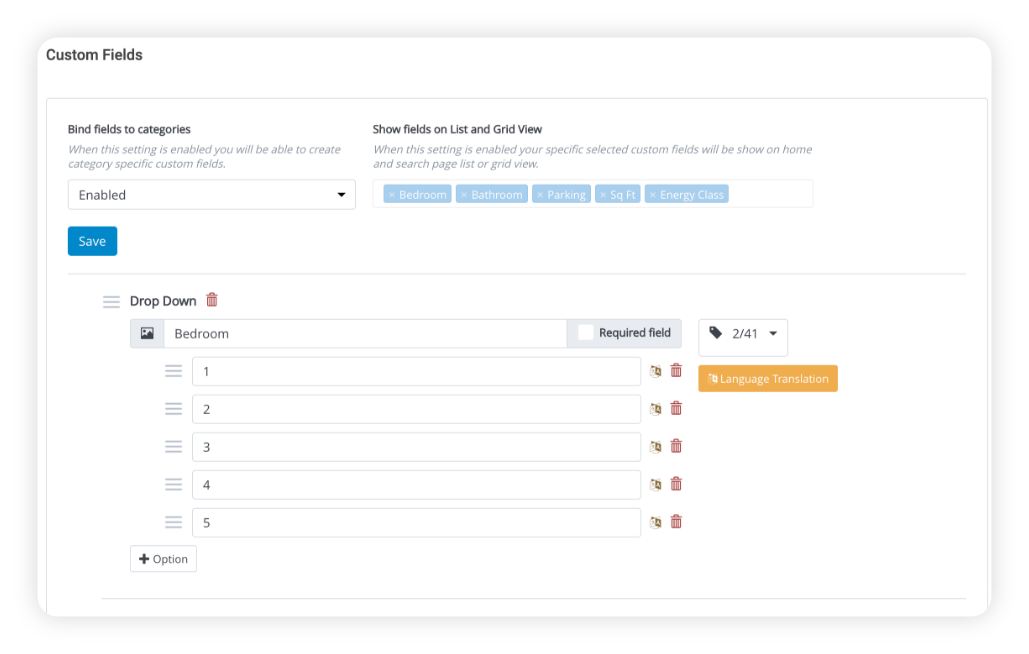Grab the drag handle beside the Drop Down title
The width and height of the screenshot is (1029, 654).
pos(111,300)
